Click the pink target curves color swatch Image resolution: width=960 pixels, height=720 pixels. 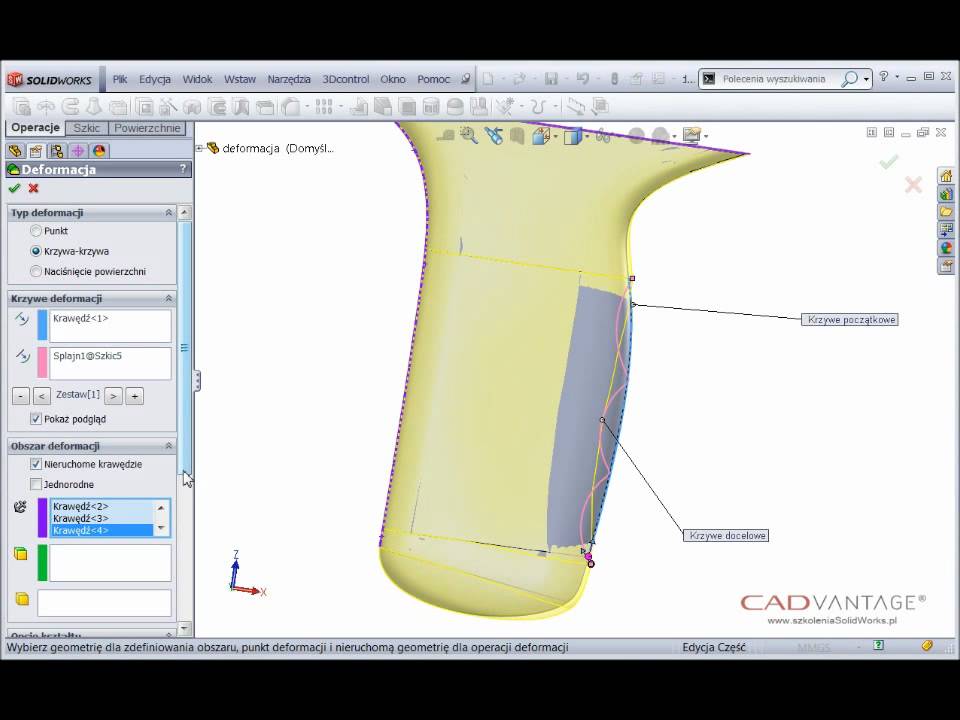[x=42, y=362]
